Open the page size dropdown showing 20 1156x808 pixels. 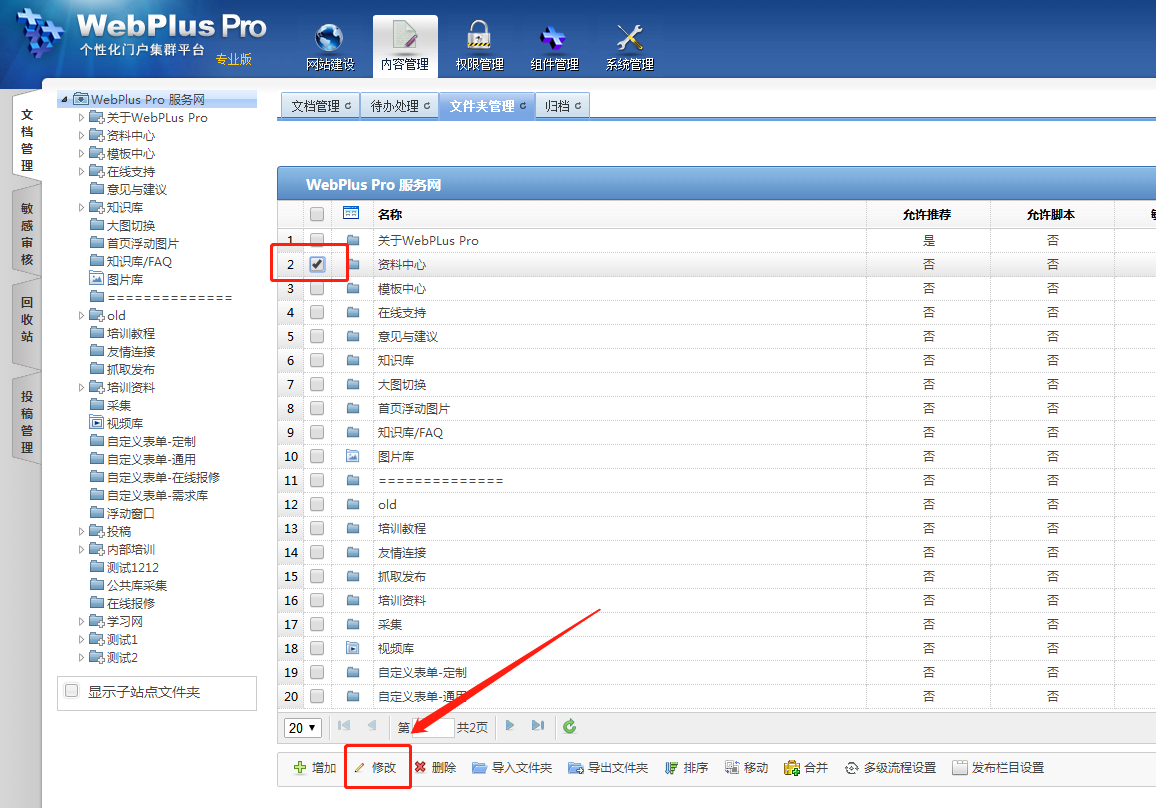click(303, 728)
